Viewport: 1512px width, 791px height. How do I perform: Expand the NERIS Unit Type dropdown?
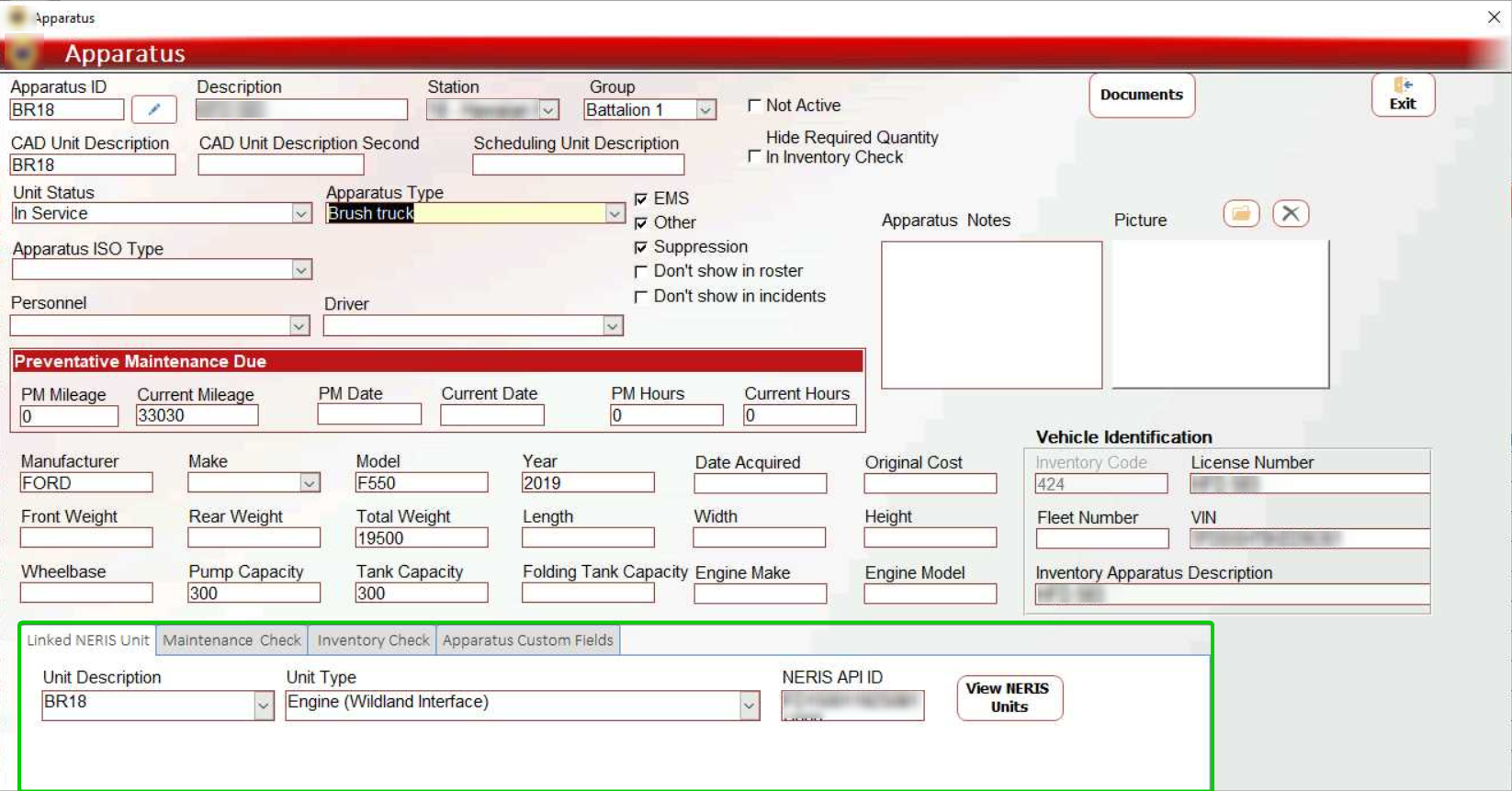tap(750, 706)
